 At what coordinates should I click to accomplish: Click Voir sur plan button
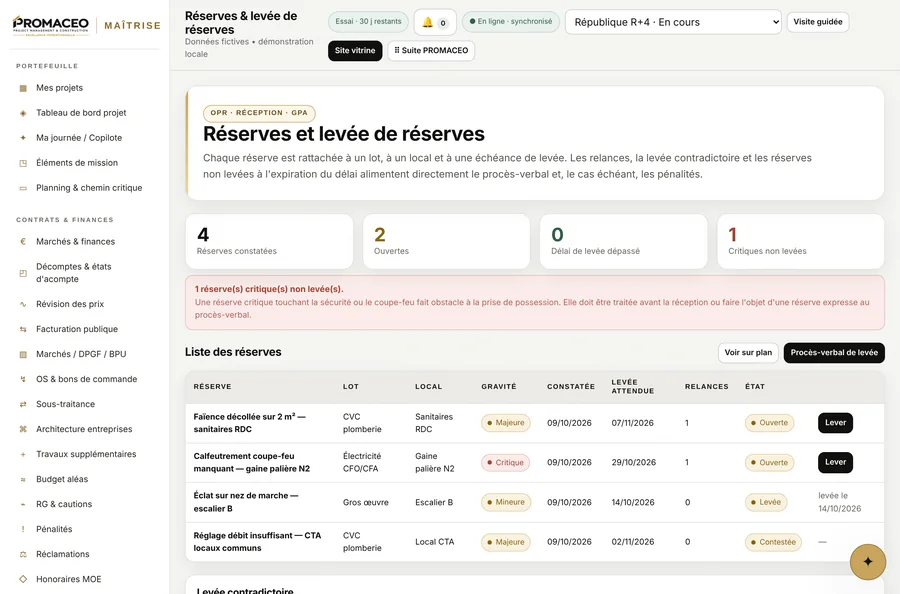point(748,352)
